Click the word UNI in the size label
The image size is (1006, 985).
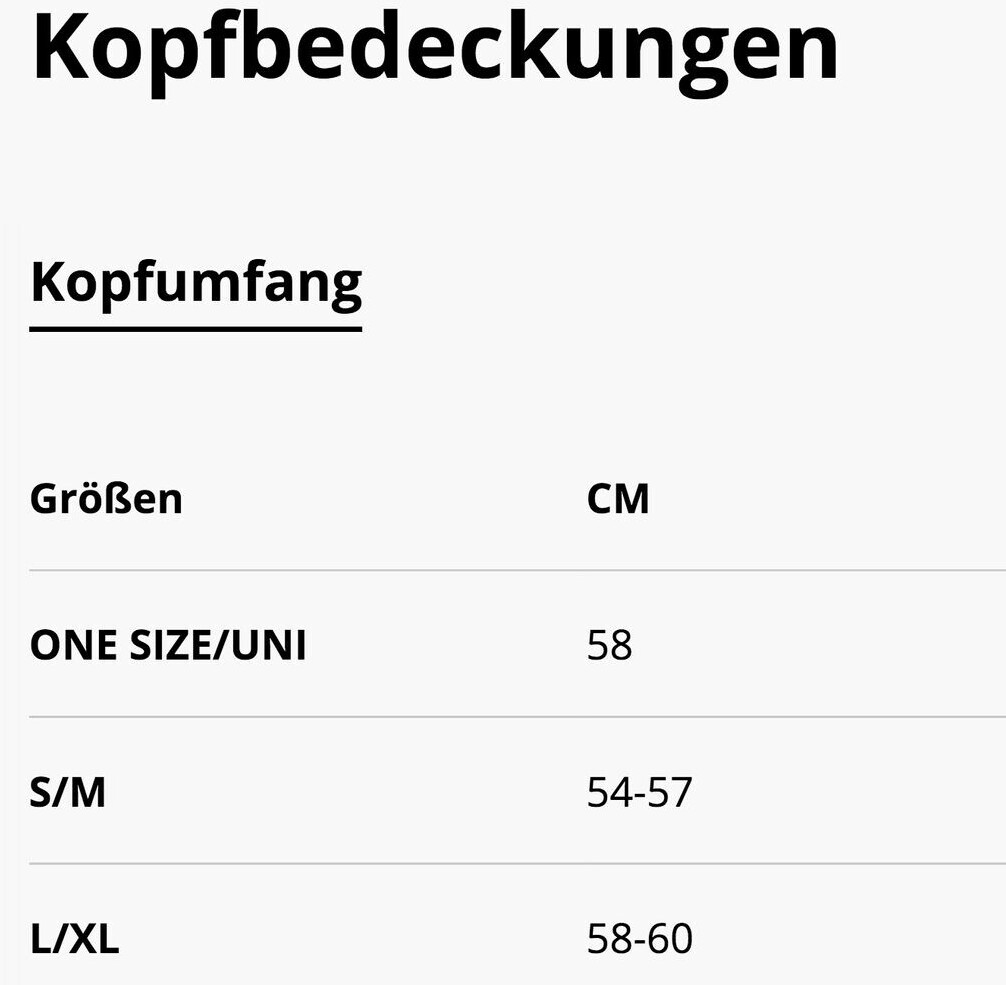coord(269,646)
